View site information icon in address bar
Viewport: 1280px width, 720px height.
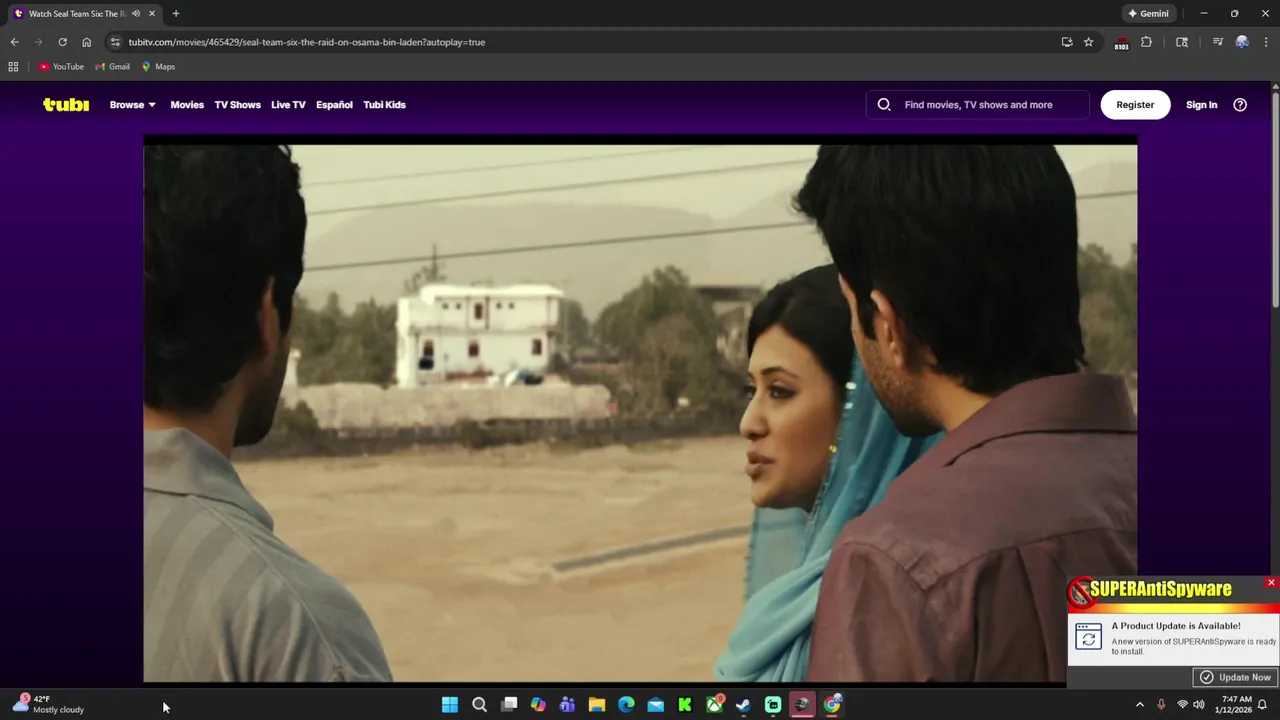pos(115,42)
